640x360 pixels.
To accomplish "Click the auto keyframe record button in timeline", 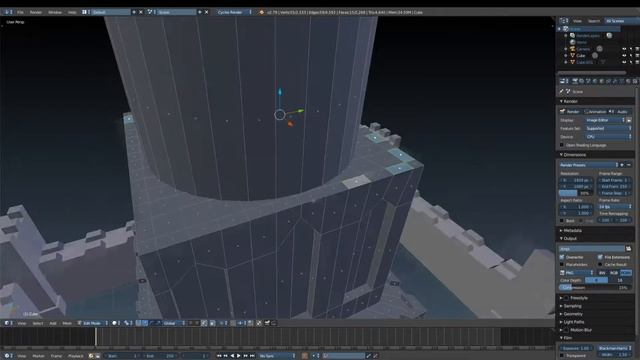I will (304, 356).
